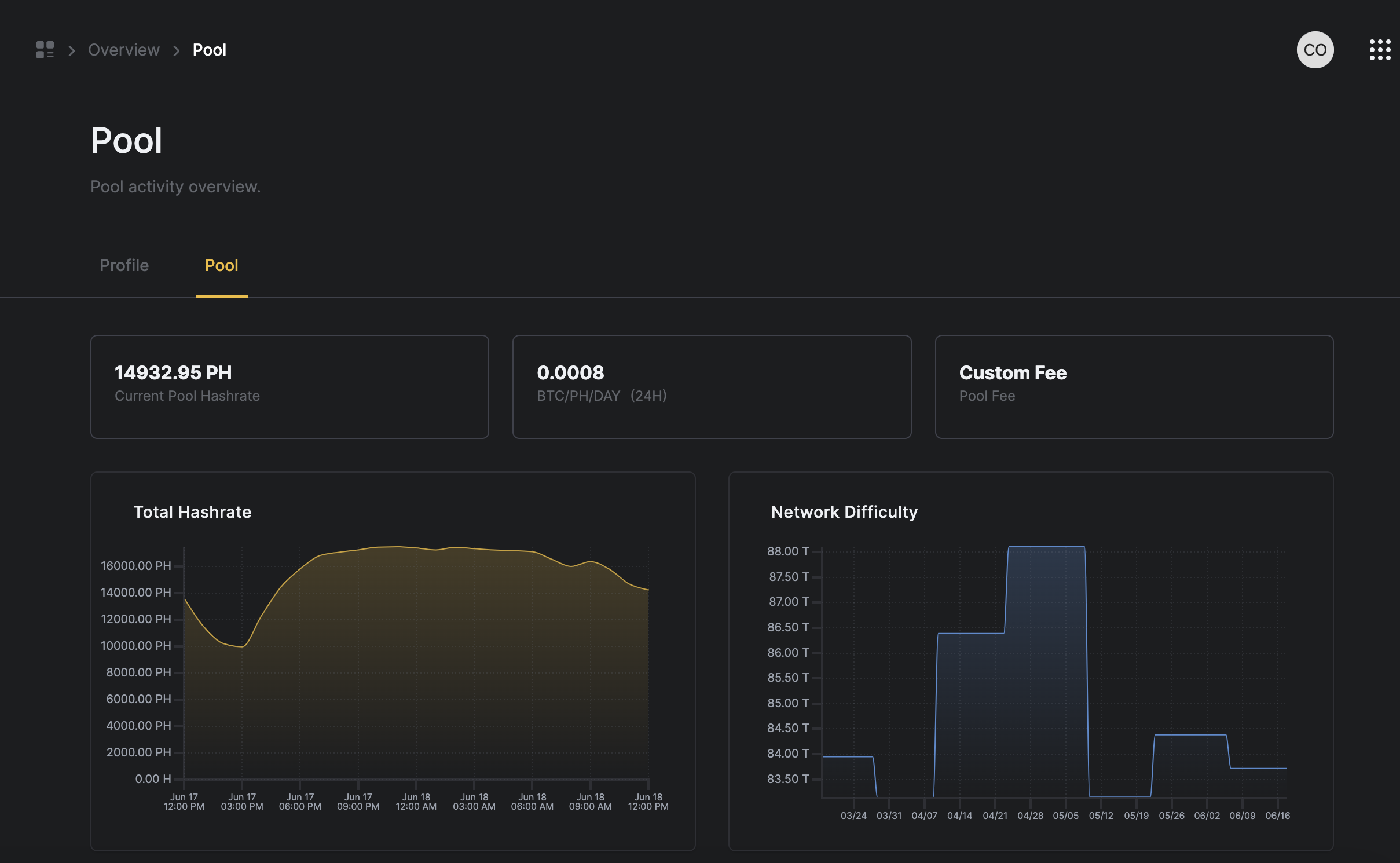The height and width of the screenshot is (863, 1400).
Task: Click the Total Hashrate chart title
Action: point(192,511)
